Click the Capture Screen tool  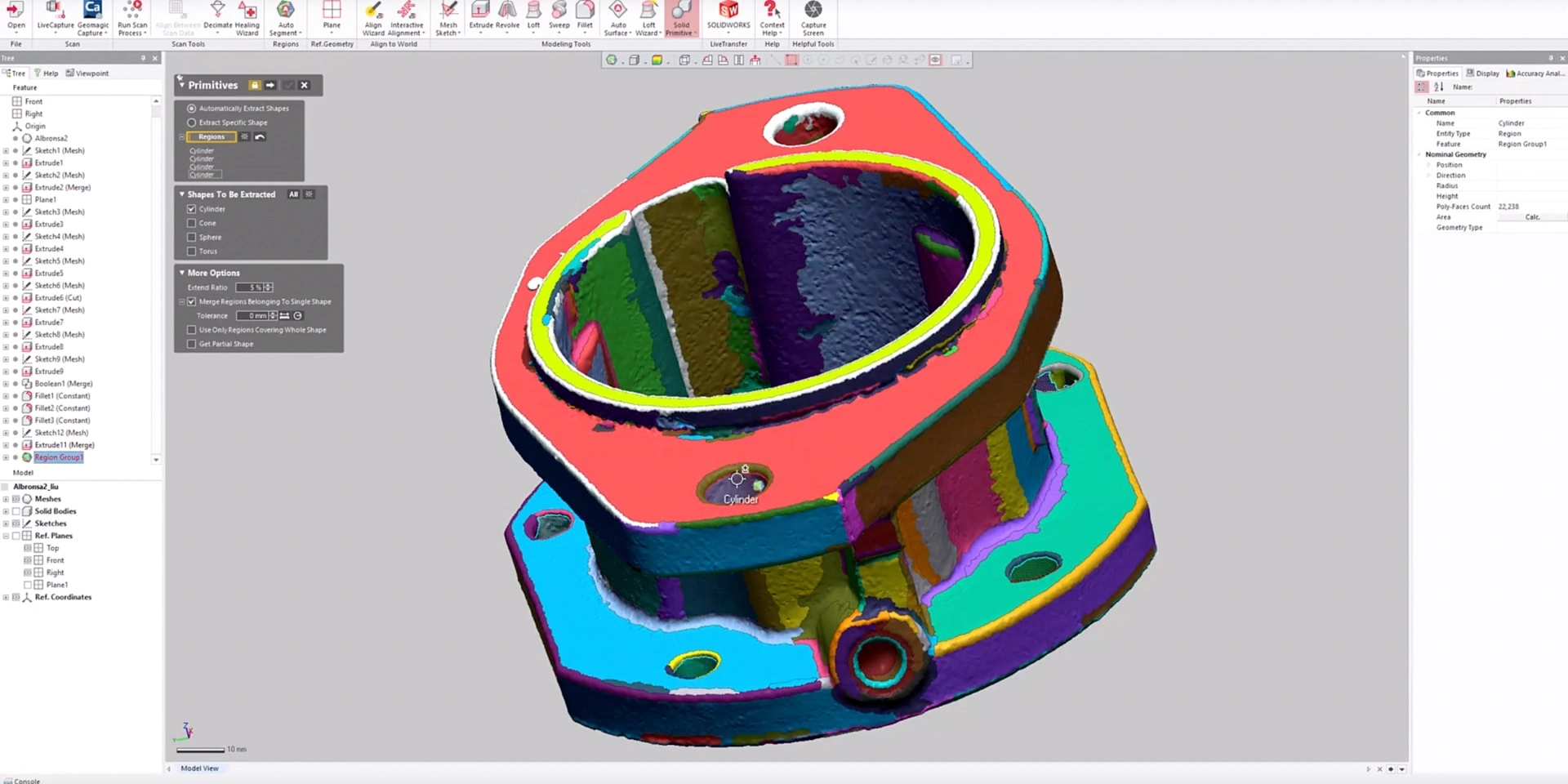813,18
